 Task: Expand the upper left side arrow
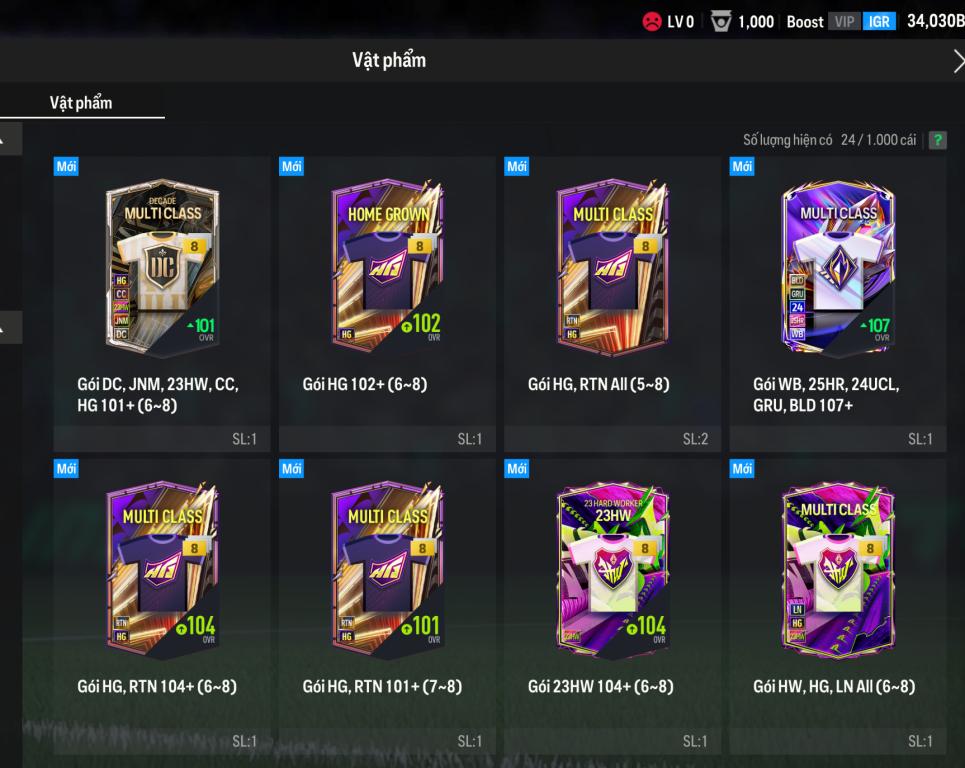tap(10, 138)
